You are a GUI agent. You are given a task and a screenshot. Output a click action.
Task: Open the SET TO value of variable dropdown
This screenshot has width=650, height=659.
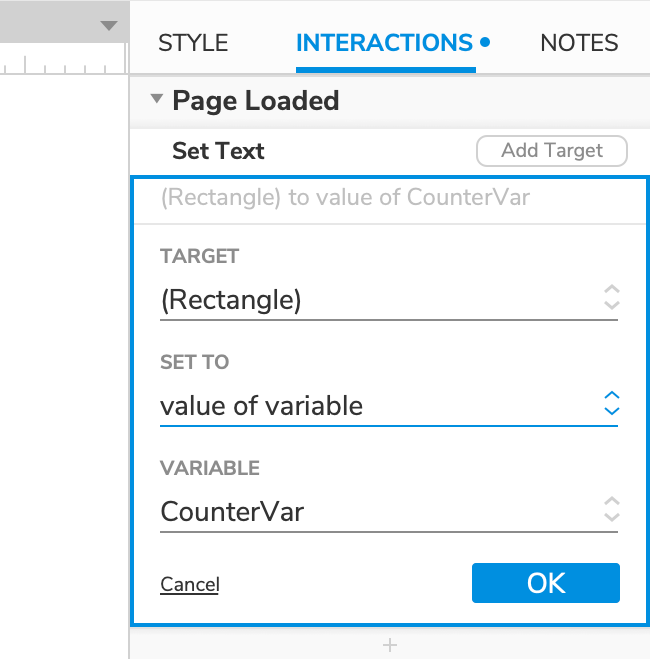(x=380, y=406)
